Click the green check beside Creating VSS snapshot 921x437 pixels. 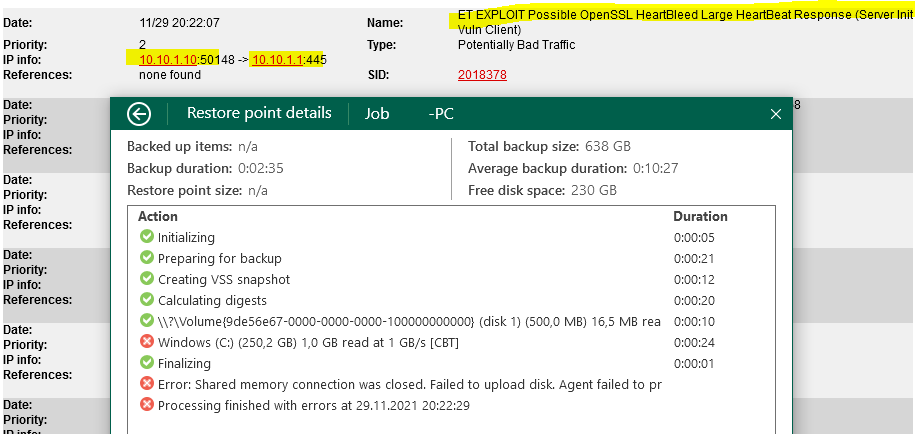click(x=147, y=279)
